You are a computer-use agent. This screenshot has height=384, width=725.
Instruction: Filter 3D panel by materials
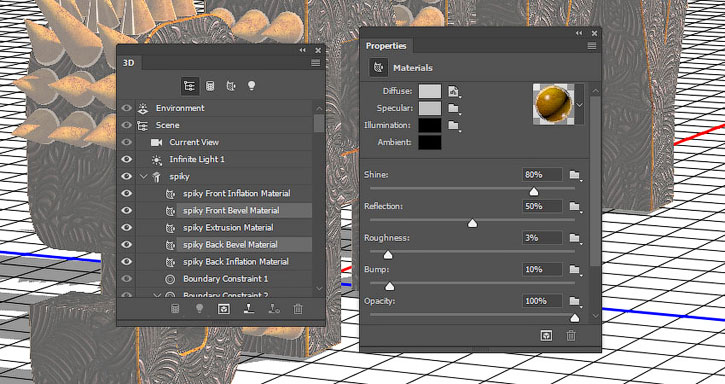click(x=231, y=86)
